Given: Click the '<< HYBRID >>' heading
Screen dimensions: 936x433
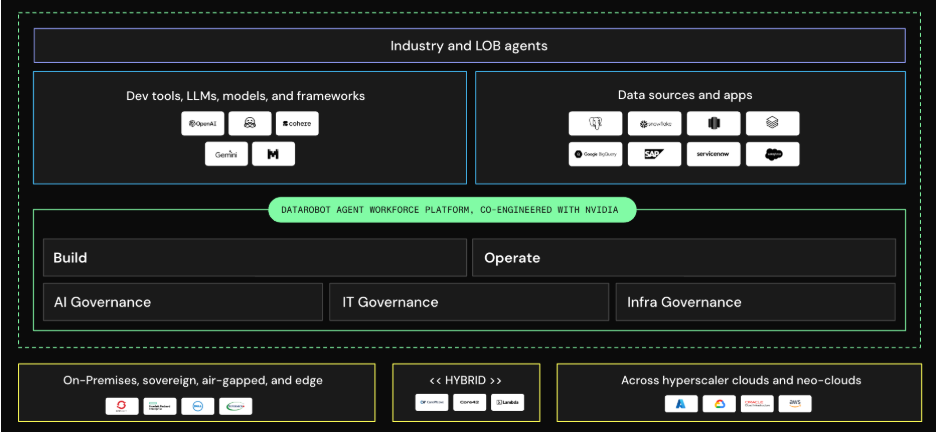Looking at the screenshot, I should pos(466,380).
